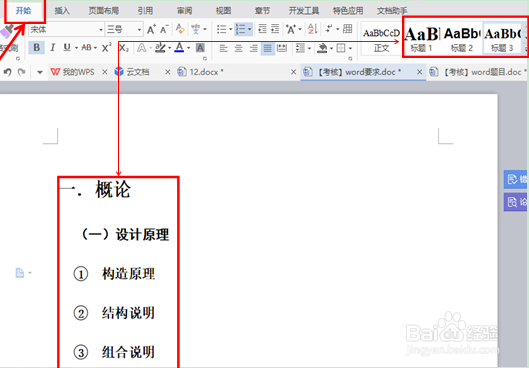Screen dimensions: 529x368
Task: Open the 三号 font size dropdown
Action: (139, 30)
